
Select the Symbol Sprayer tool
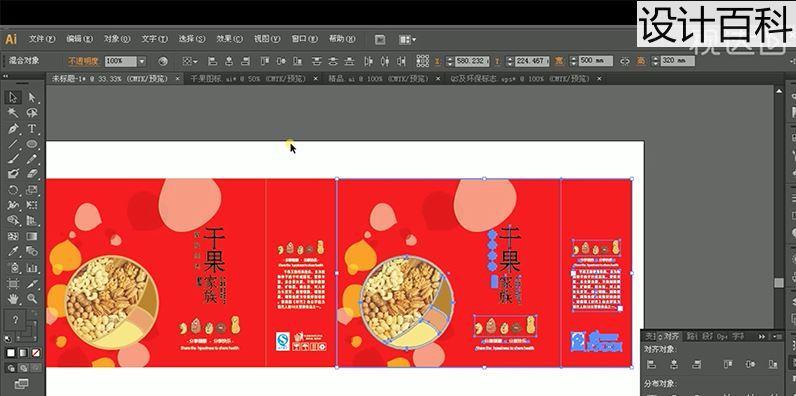pyautogui.click(x=14, y=268)
